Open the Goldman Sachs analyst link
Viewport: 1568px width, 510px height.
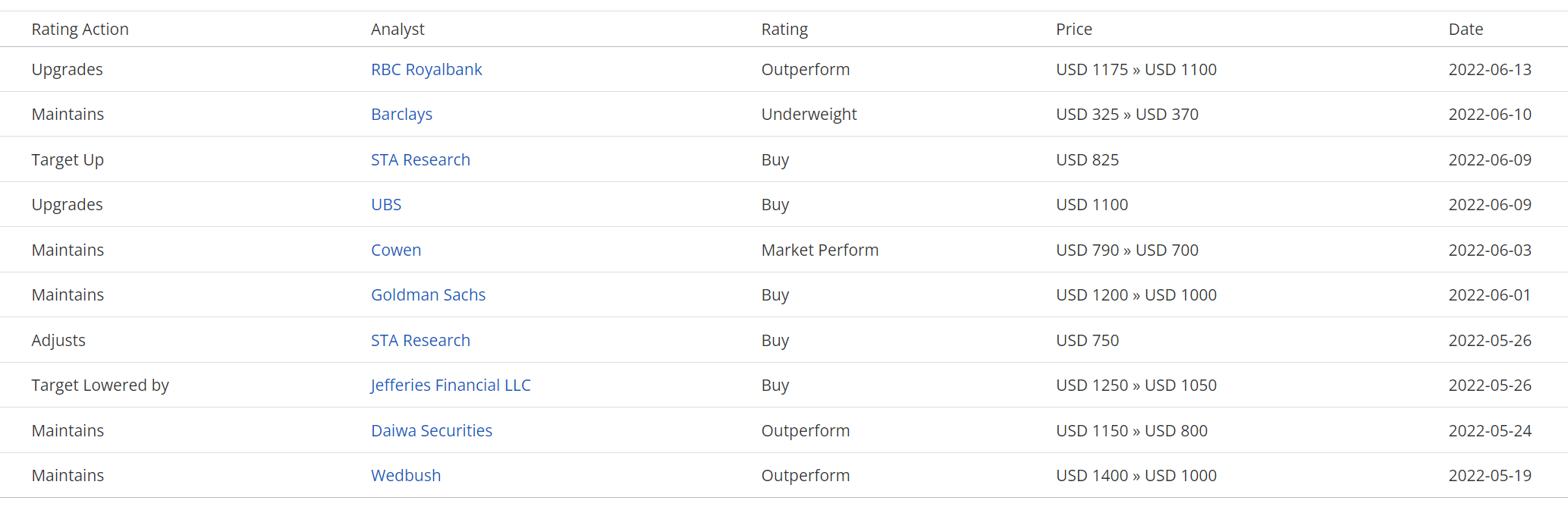point(428,295)
